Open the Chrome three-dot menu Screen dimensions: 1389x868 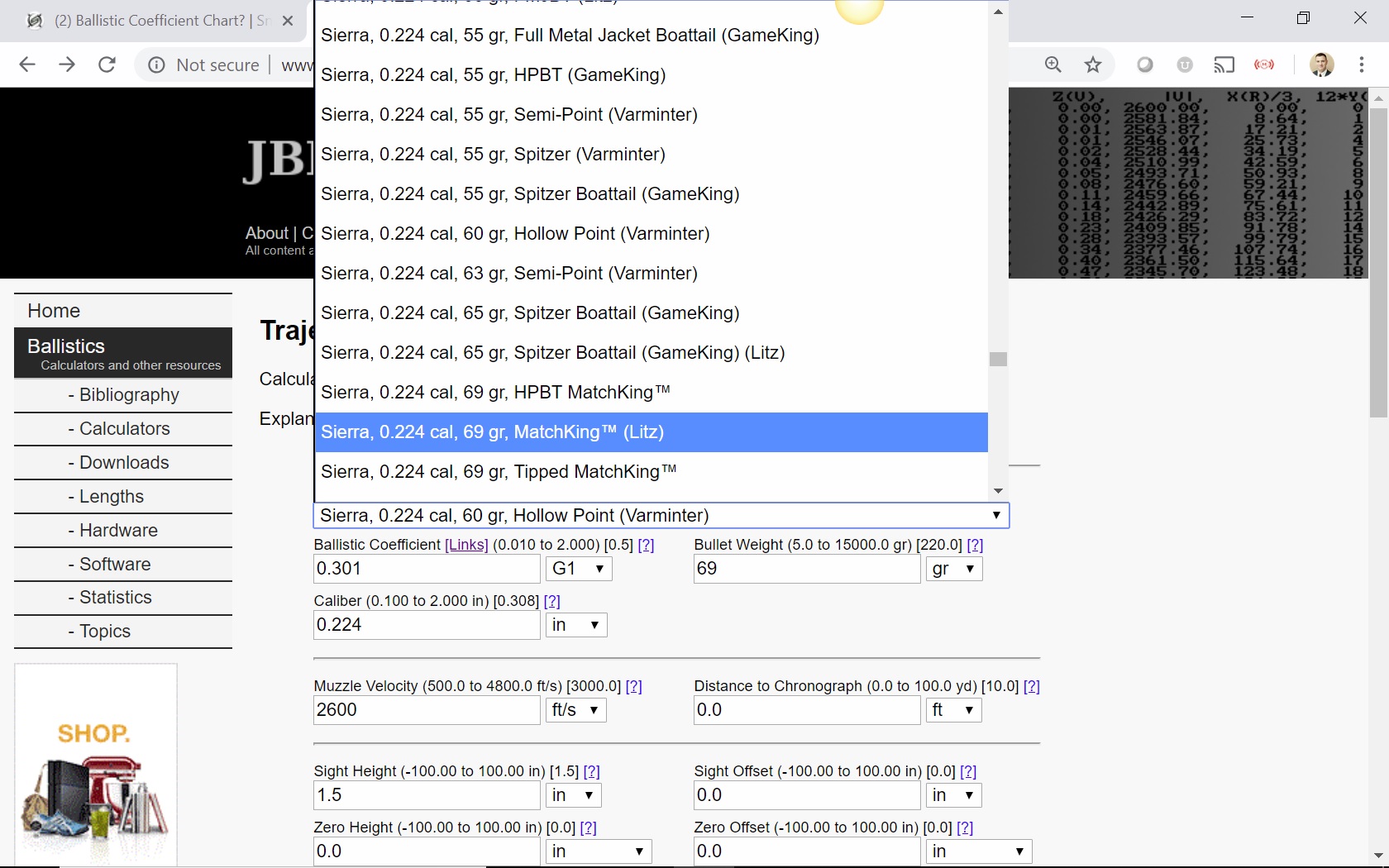[x=1361, y=64]
